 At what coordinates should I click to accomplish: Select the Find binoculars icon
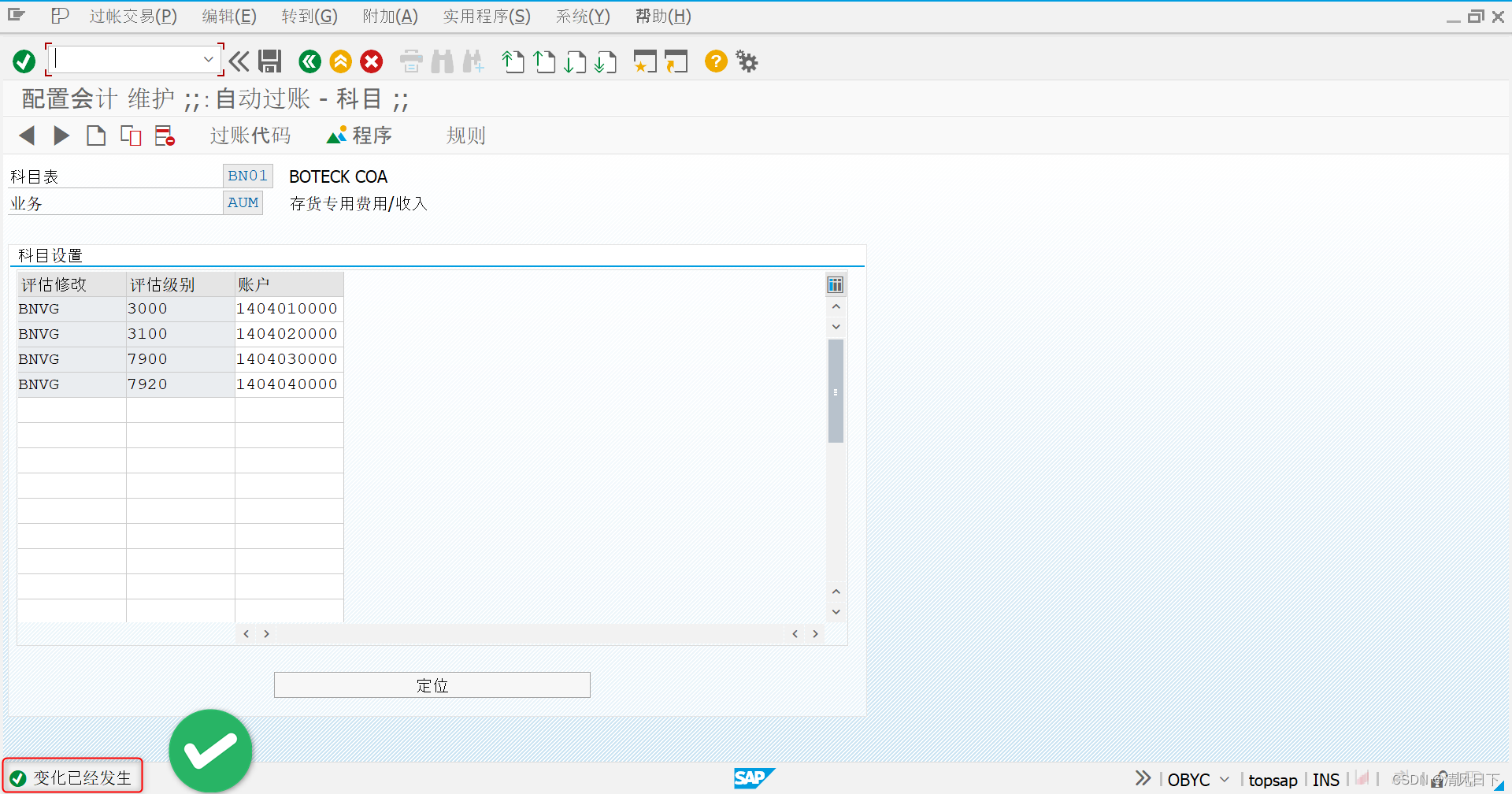[443, 61]
